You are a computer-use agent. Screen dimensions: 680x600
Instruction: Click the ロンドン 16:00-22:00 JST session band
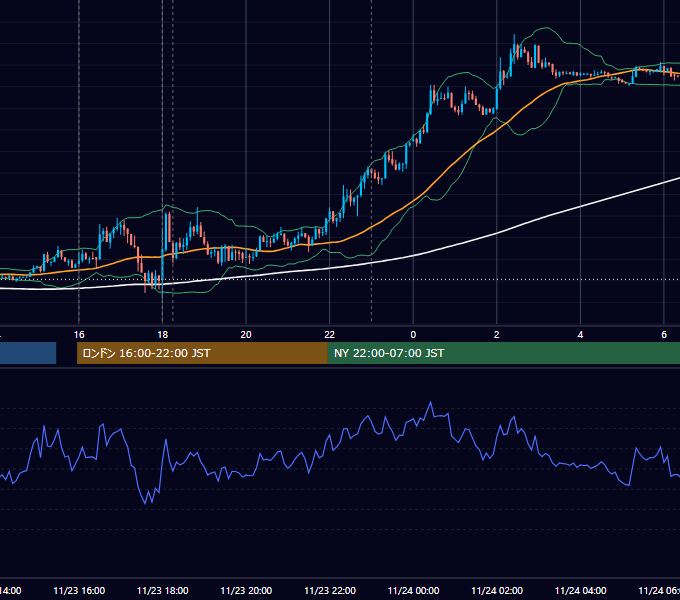click(x=202, y=353)
